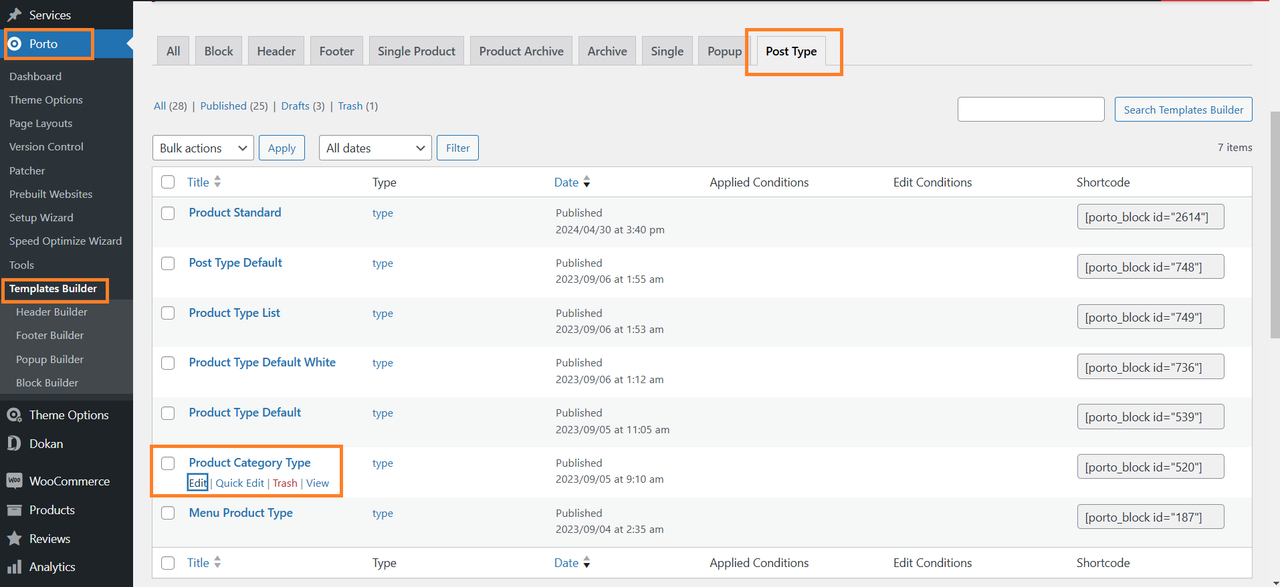1280x587 pixels.
Task: Switch to the Header tab
Action: [276, 51]
